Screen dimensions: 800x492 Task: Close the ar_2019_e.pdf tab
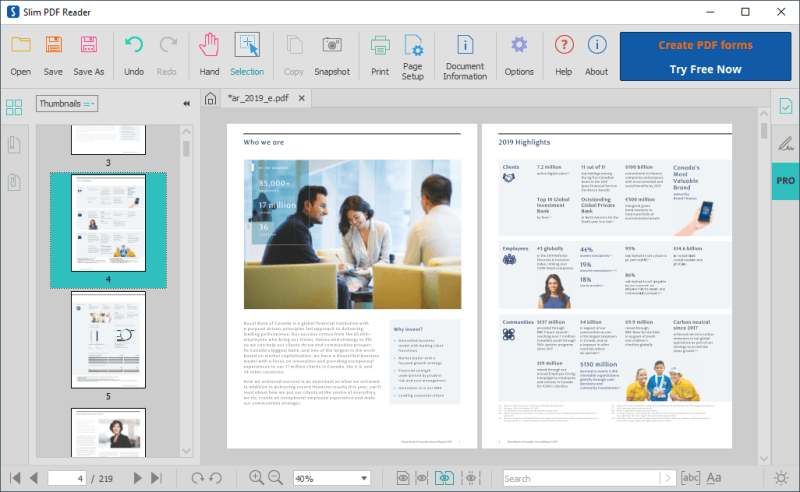coord(302,98)
